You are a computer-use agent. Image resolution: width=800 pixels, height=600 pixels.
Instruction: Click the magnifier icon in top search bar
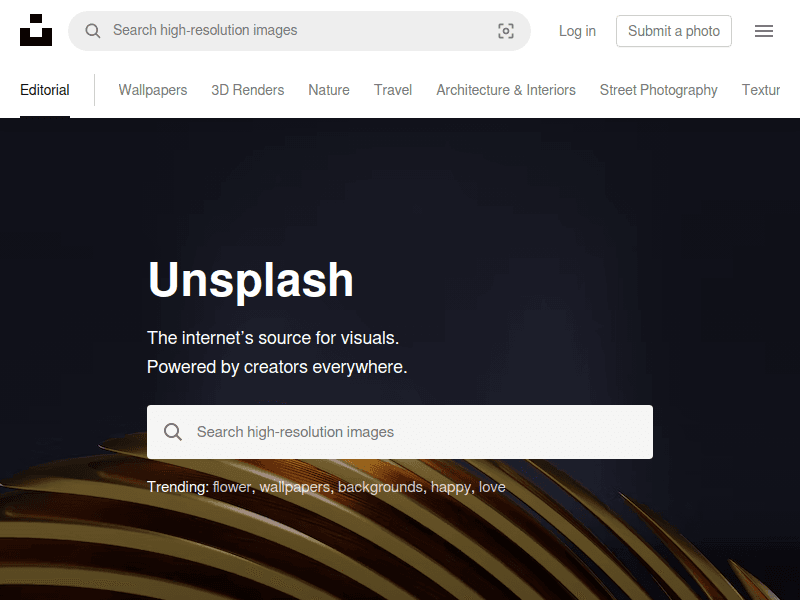[93, 31]
